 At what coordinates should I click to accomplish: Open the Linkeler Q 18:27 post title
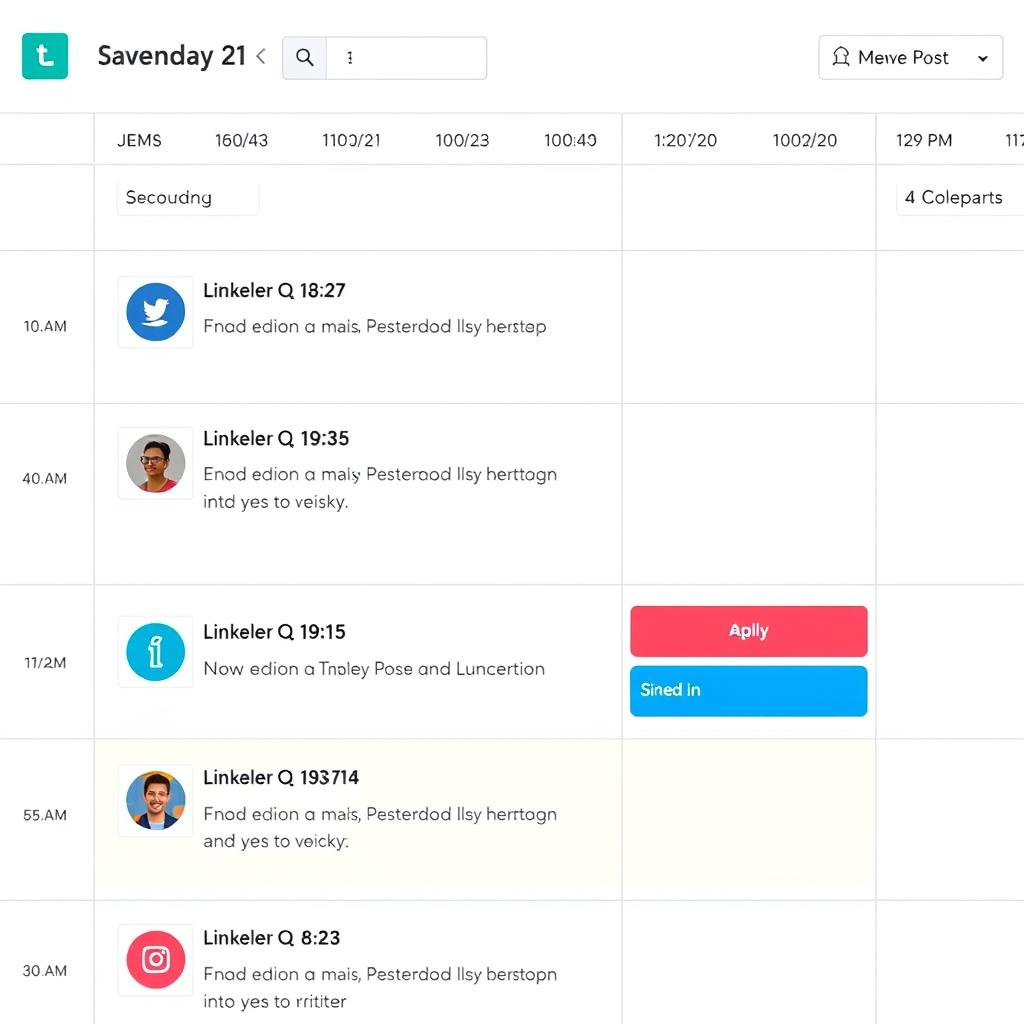pyautogui.click(x=274, y=291)
